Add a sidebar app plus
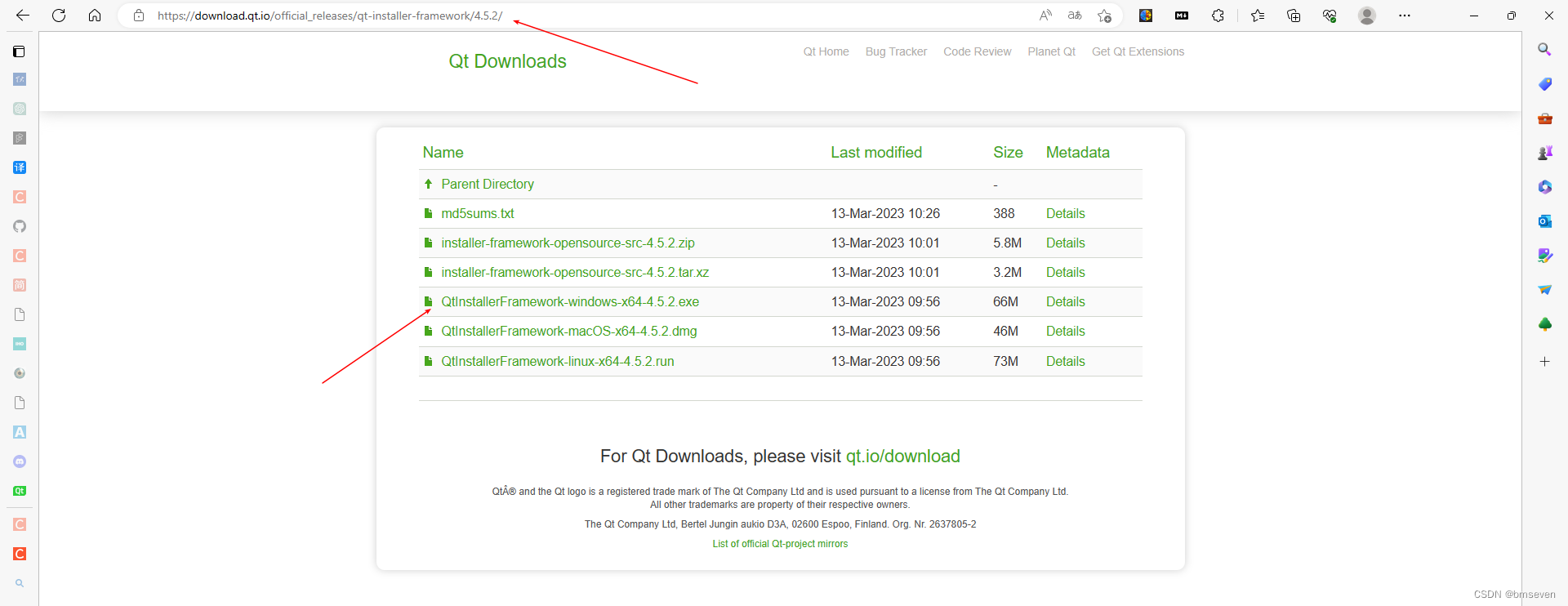This screenshot has height=606, width=1568. pos(1544,361)
